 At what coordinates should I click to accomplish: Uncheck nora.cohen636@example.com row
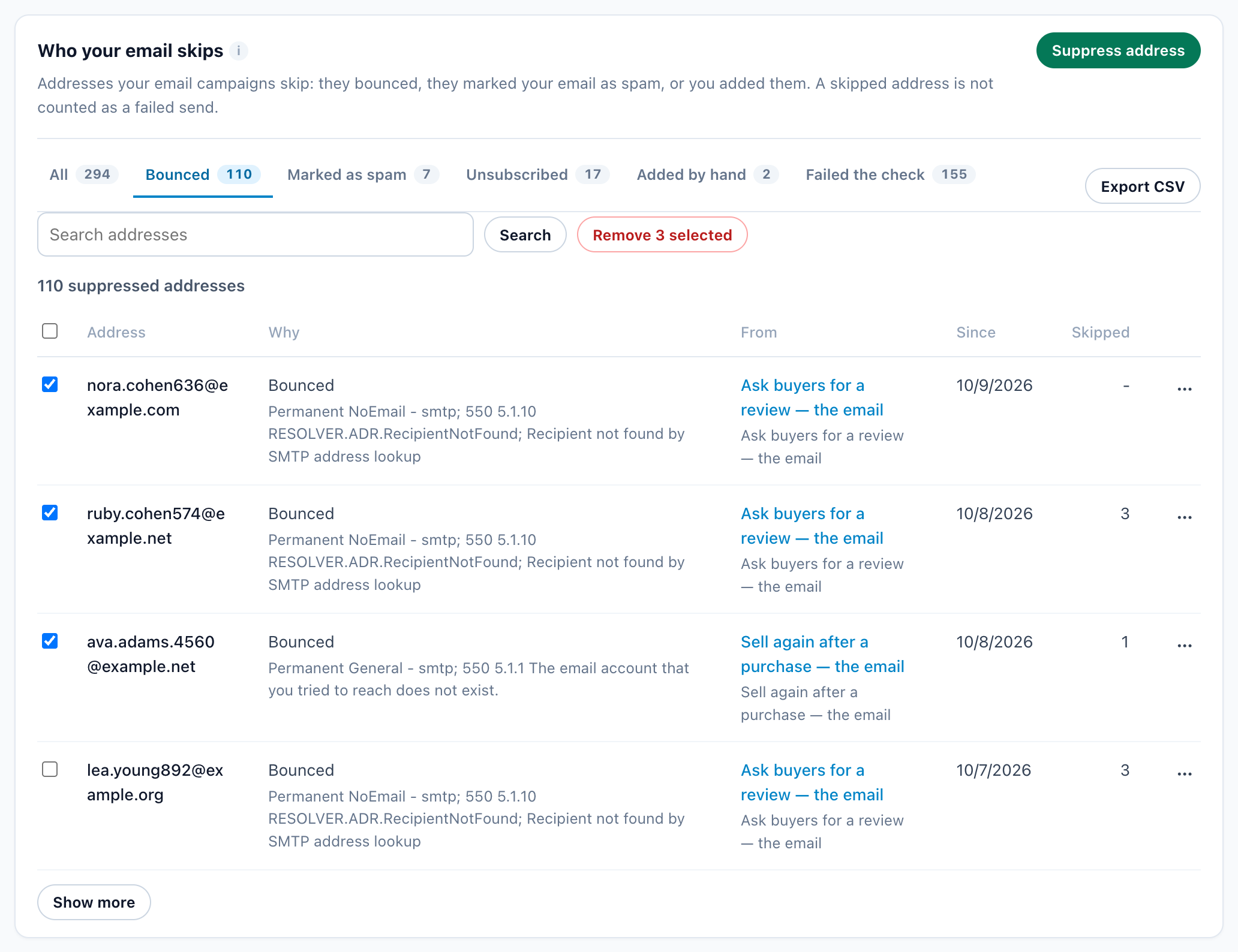click(x=50, y=384)
